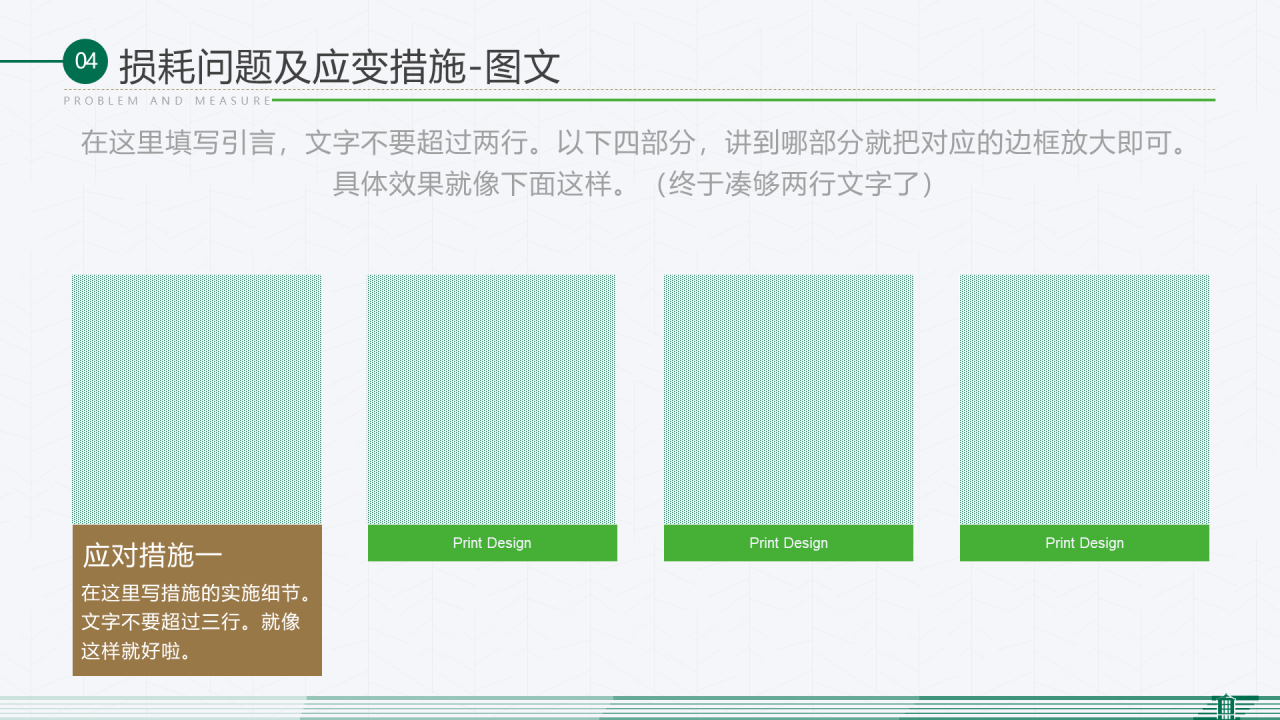Image resolution: width=1280 pixels, height=720 pixels.
Task: Click the 应对措施一 heading
Action: (152, 555)
